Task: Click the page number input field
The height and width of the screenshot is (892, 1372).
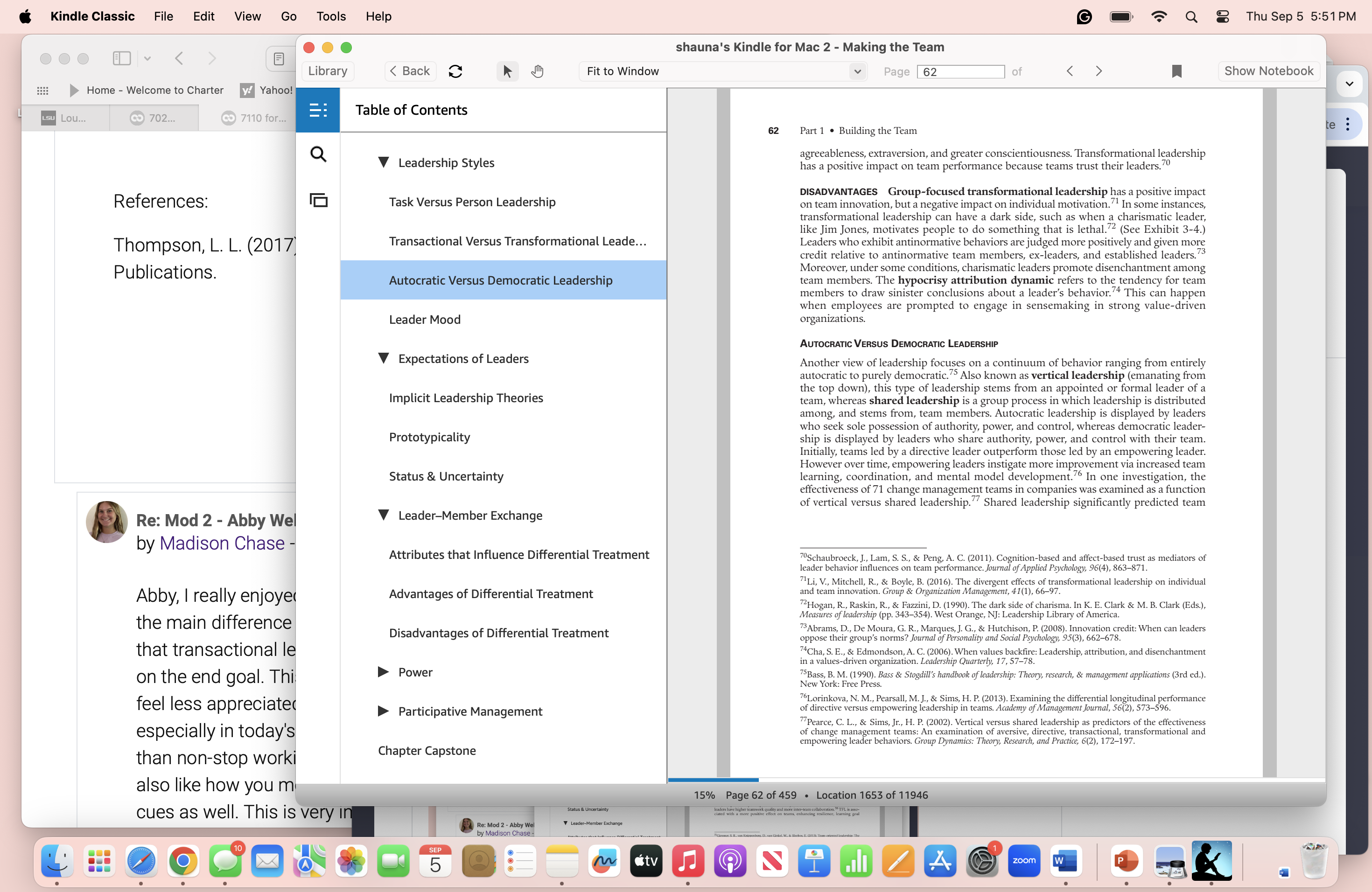Action: tap(960, 71)
